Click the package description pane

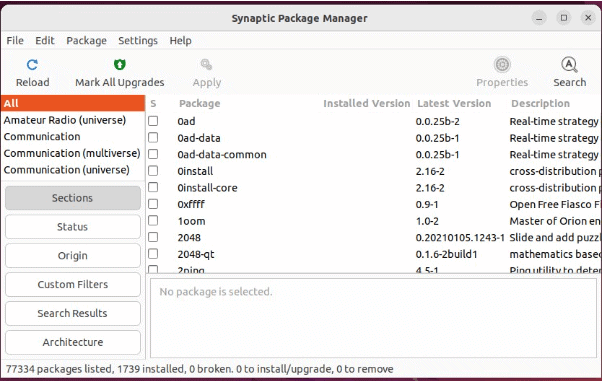[373, 318]
